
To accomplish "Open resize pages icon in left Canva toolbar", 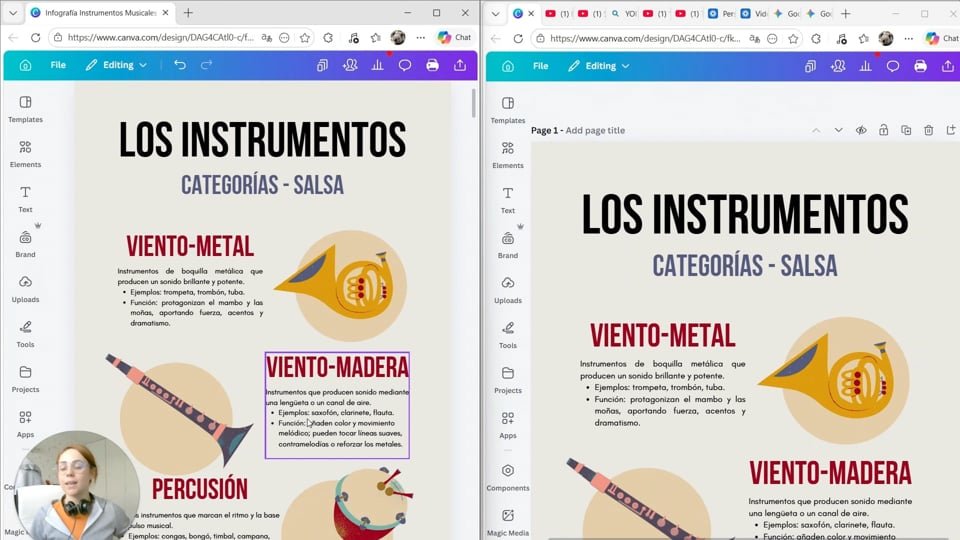I will click(322, 65).
